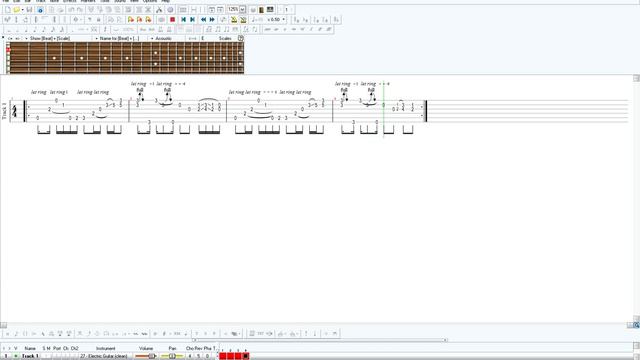Click the second orange play marker icon
This screenshot has width=640, height=360.
[x=140, y=20]
